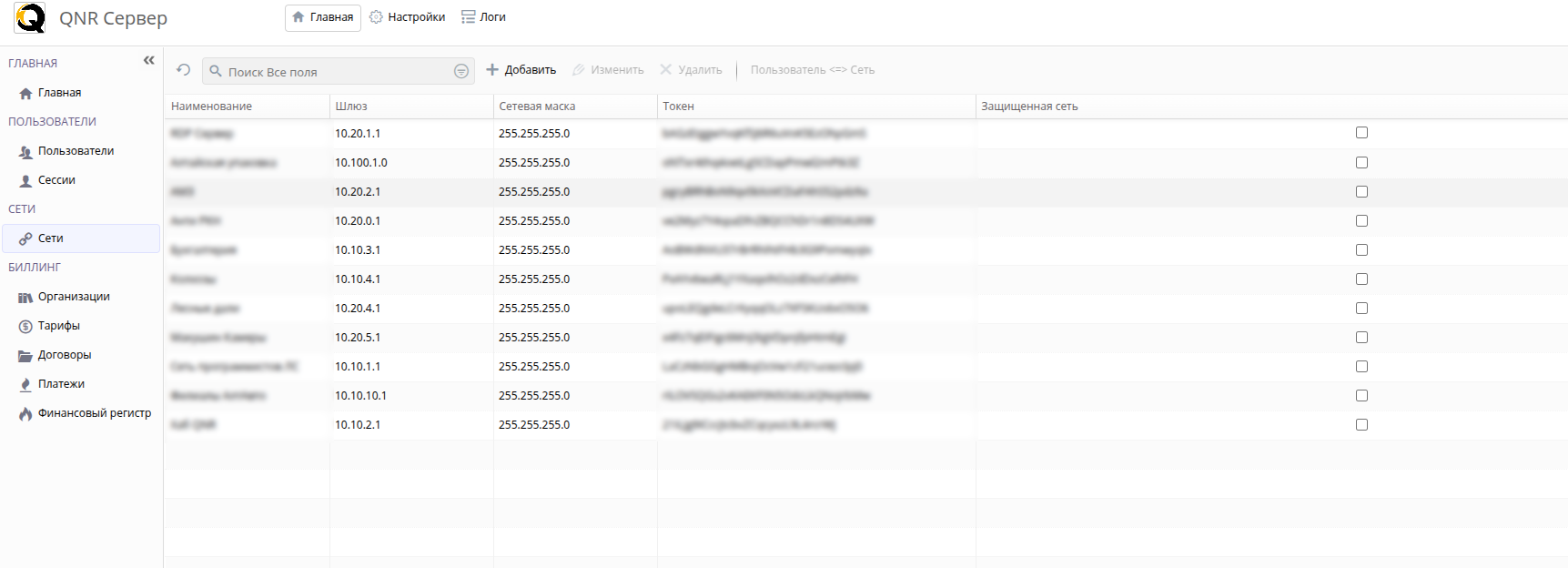
Task: Check protected network box for gateway 10.20.2.1
Action: (1361, 191)
